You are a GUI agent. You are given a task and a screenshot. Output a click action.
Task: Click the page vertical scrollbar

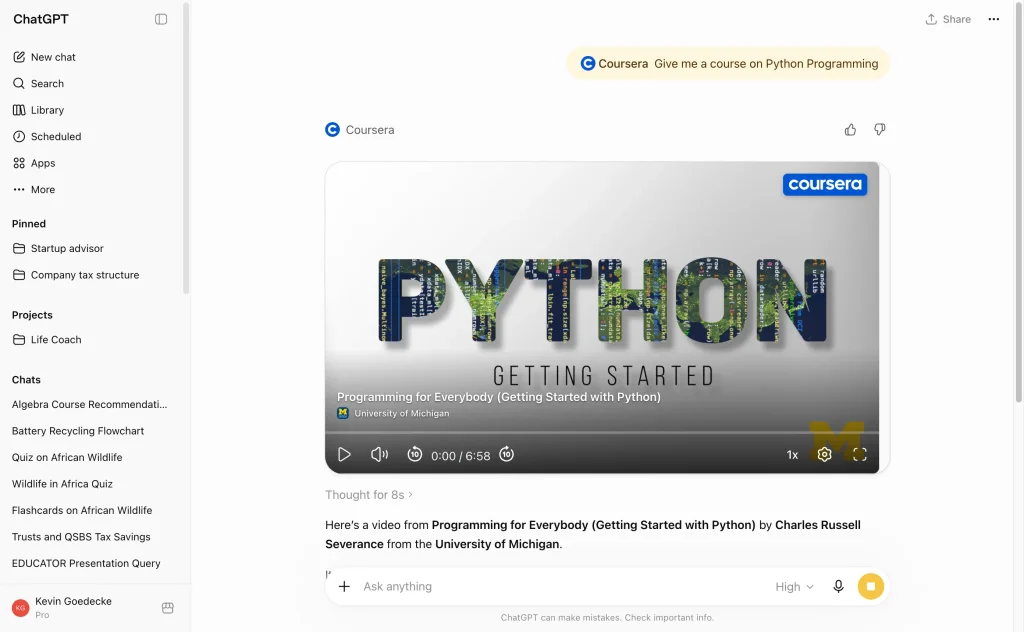click(1019, 202)
